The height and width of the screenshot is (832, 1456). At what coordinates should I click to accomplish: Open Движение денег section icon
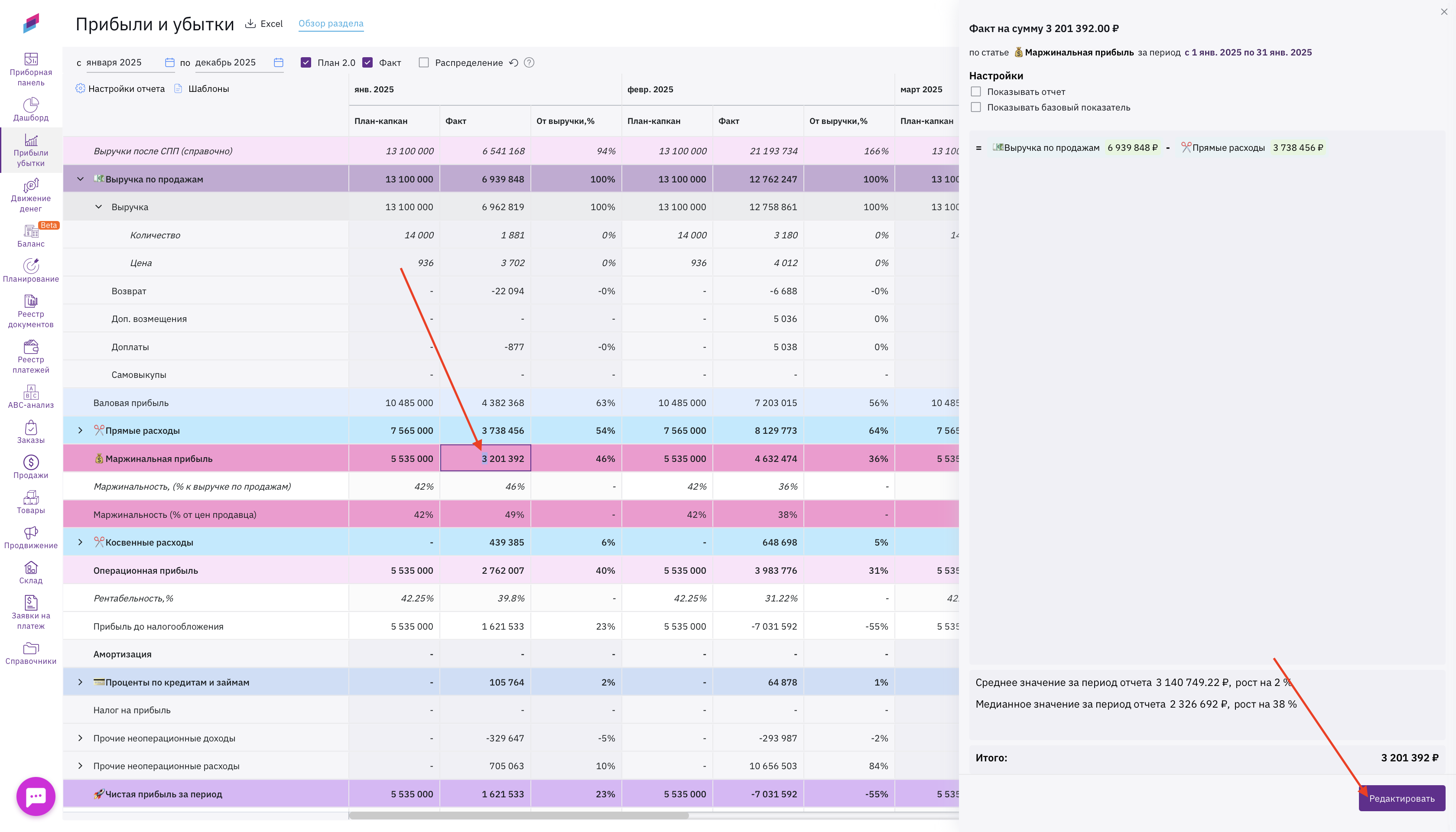tap(31, 186)
